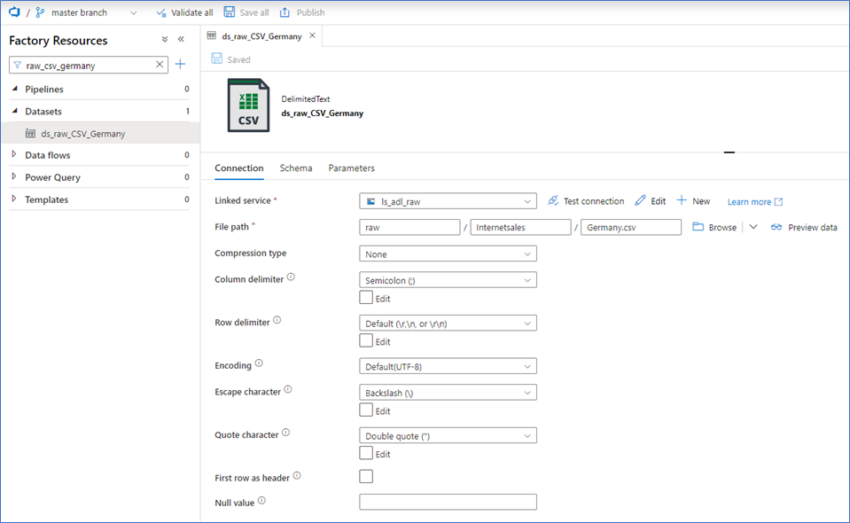Clear the raw_csv_germany search filter
The width and height of the screenshot is (850, 523).
tap(160, 64)
